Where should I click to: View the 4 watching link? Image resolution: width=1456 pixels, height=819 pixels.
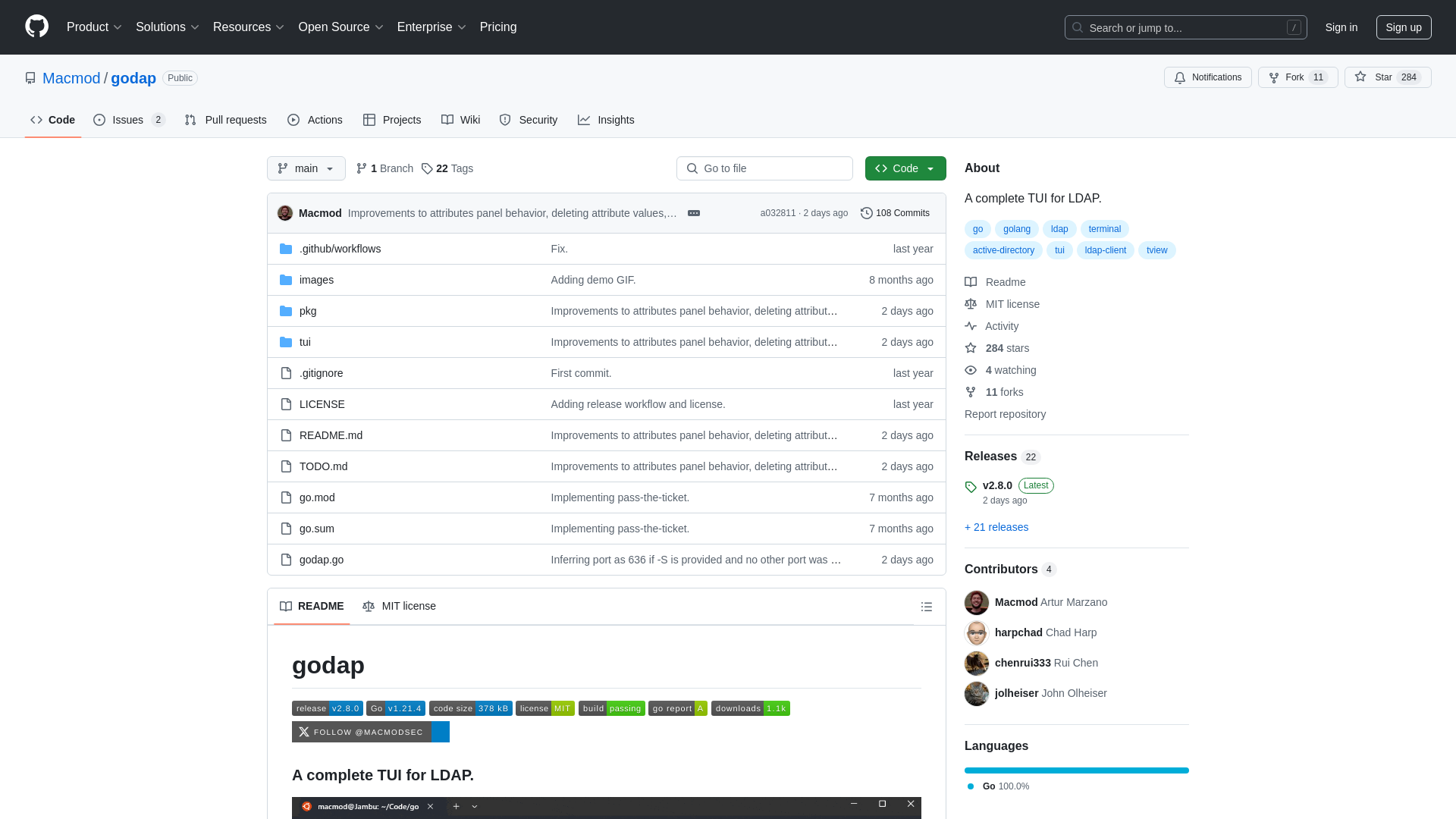coord(1000,370)
